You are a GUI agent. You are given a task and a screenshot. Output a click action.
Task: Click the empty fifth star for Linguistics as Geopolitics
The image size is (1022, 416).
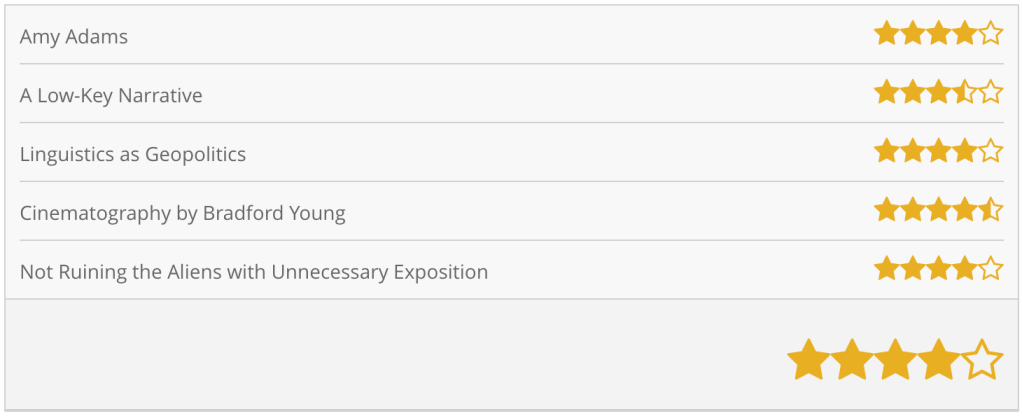(x=990, y=152)
